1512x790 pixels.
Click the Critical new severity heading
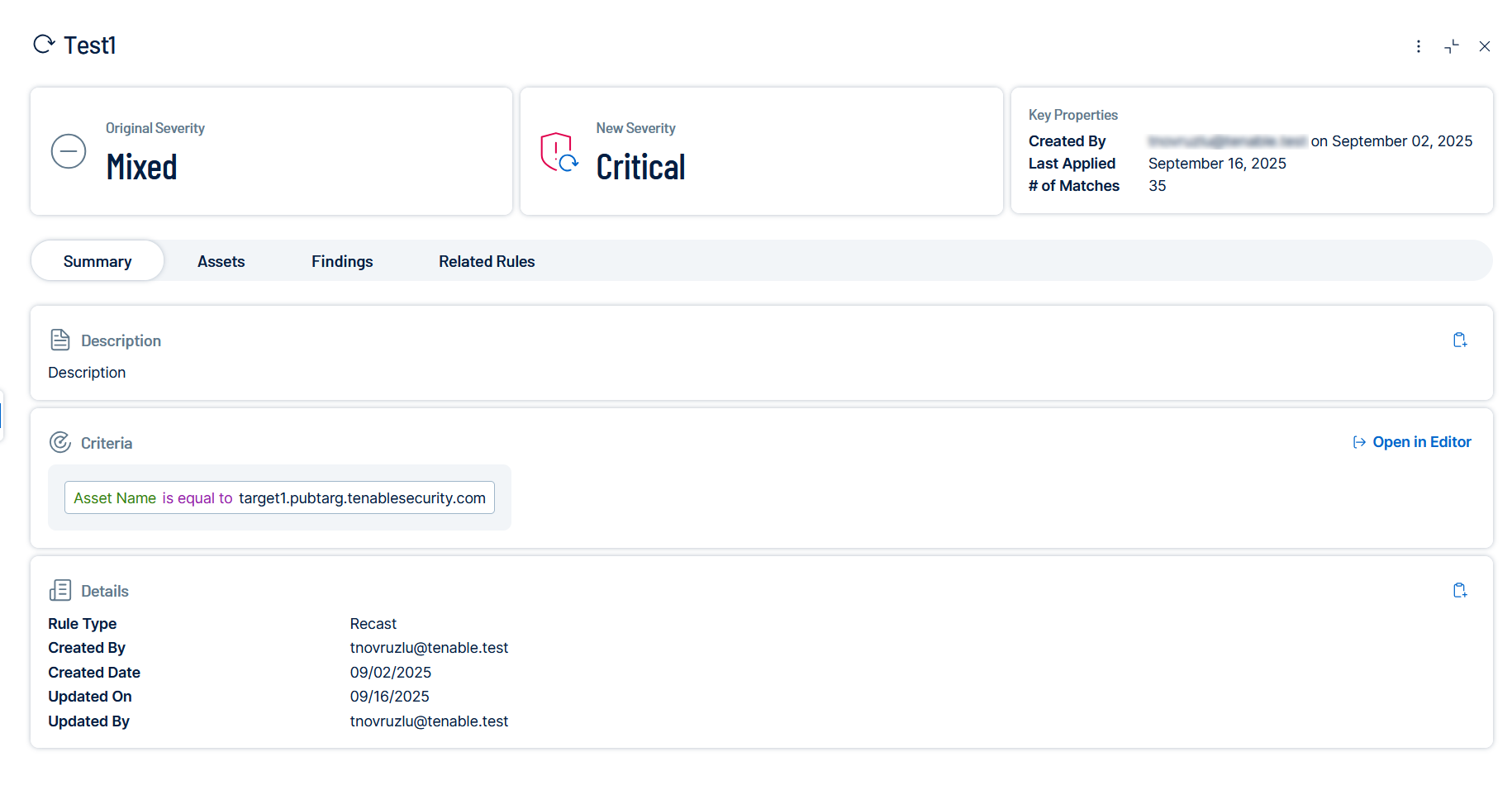(x=640, y=167)
